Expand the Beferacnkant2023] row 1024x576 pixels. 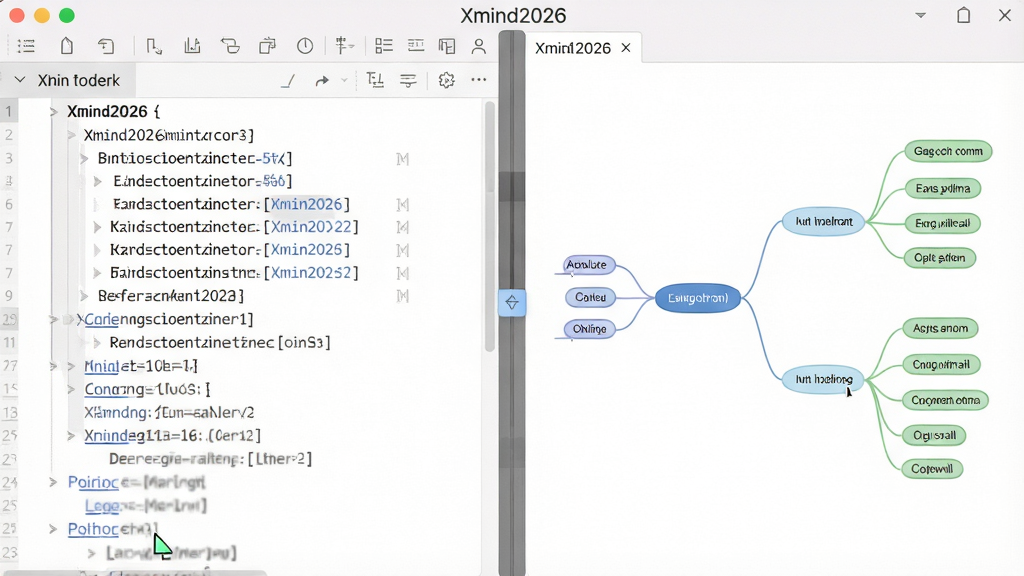click(84, 296)
